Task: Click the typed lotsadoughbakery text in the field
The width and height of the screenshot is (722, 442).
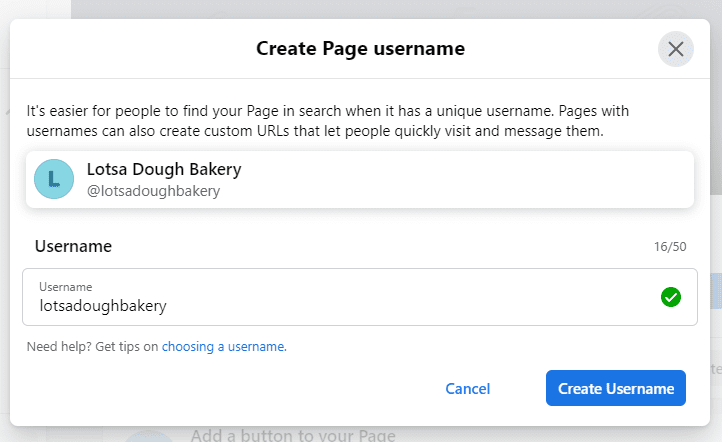Action: pos(103,306)
